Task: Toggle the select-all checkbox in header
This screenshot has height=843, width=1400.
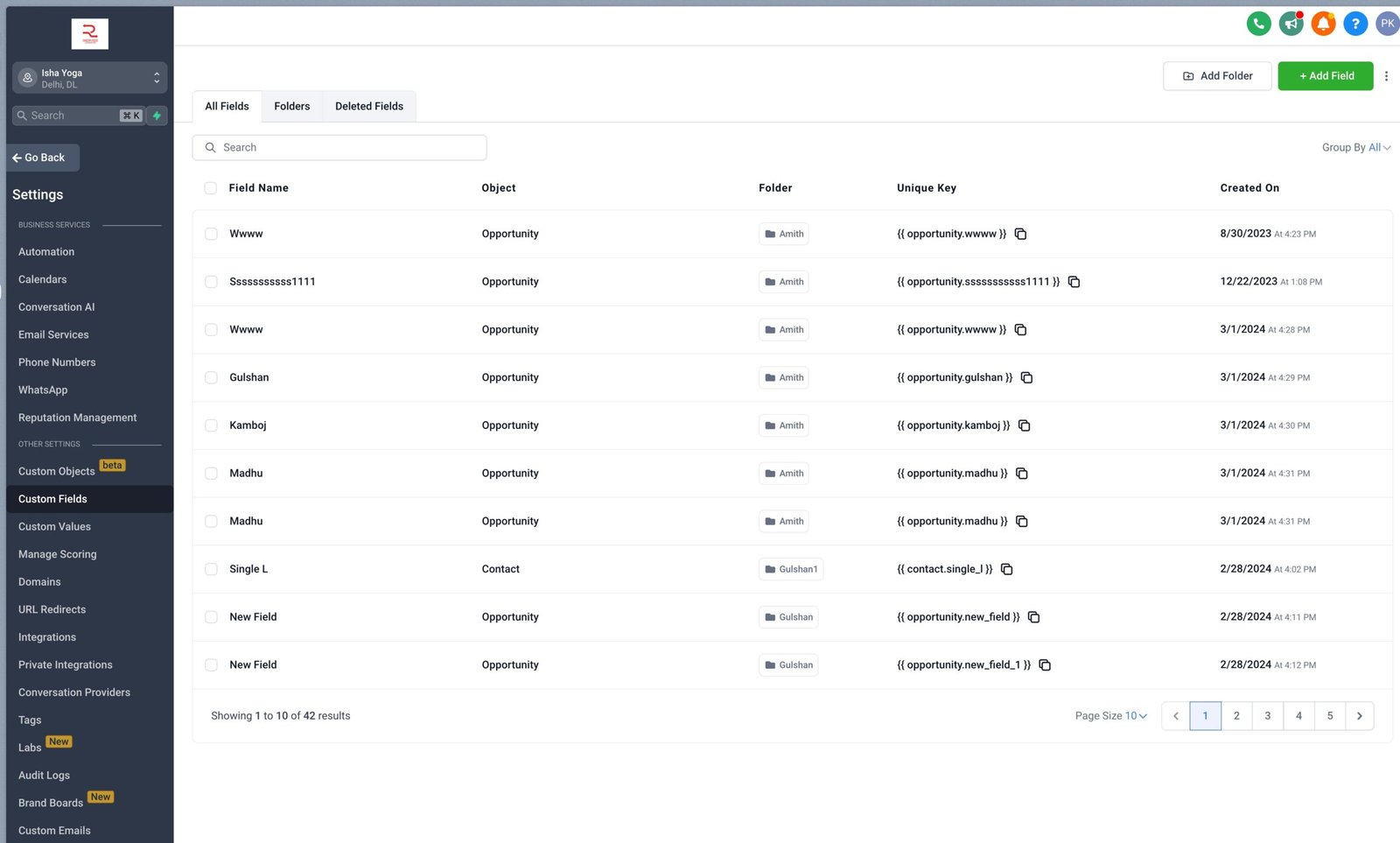Action: pyautogui.click(x=211, y=188)
